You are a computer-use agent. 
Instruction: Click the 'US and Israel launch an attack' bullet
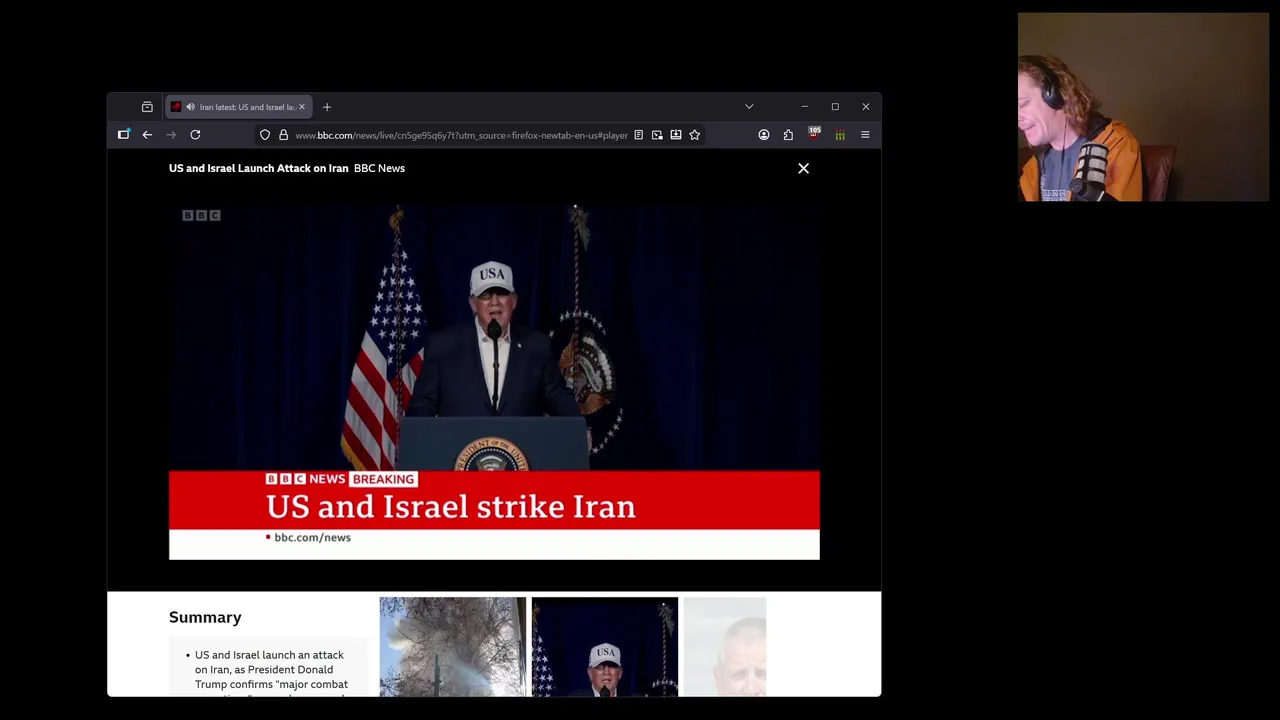[271, 670]
